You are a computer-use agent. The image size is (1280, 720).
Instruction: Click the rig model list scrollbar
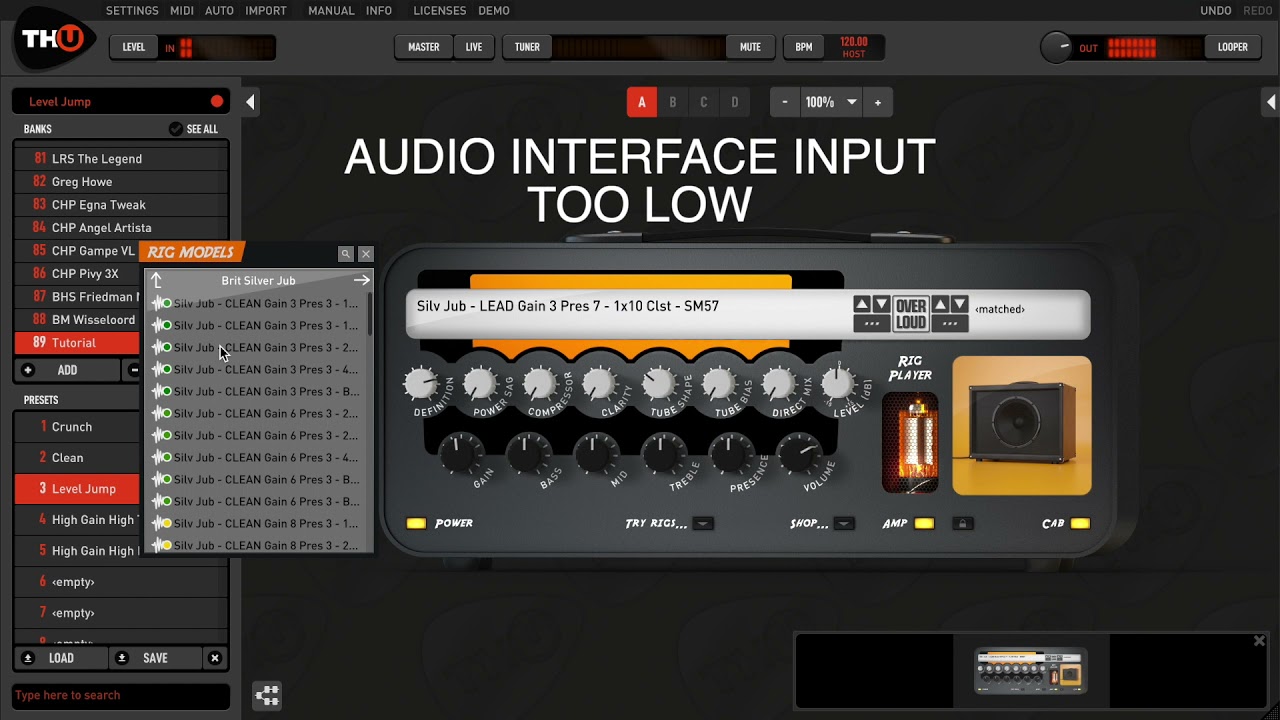370,315
